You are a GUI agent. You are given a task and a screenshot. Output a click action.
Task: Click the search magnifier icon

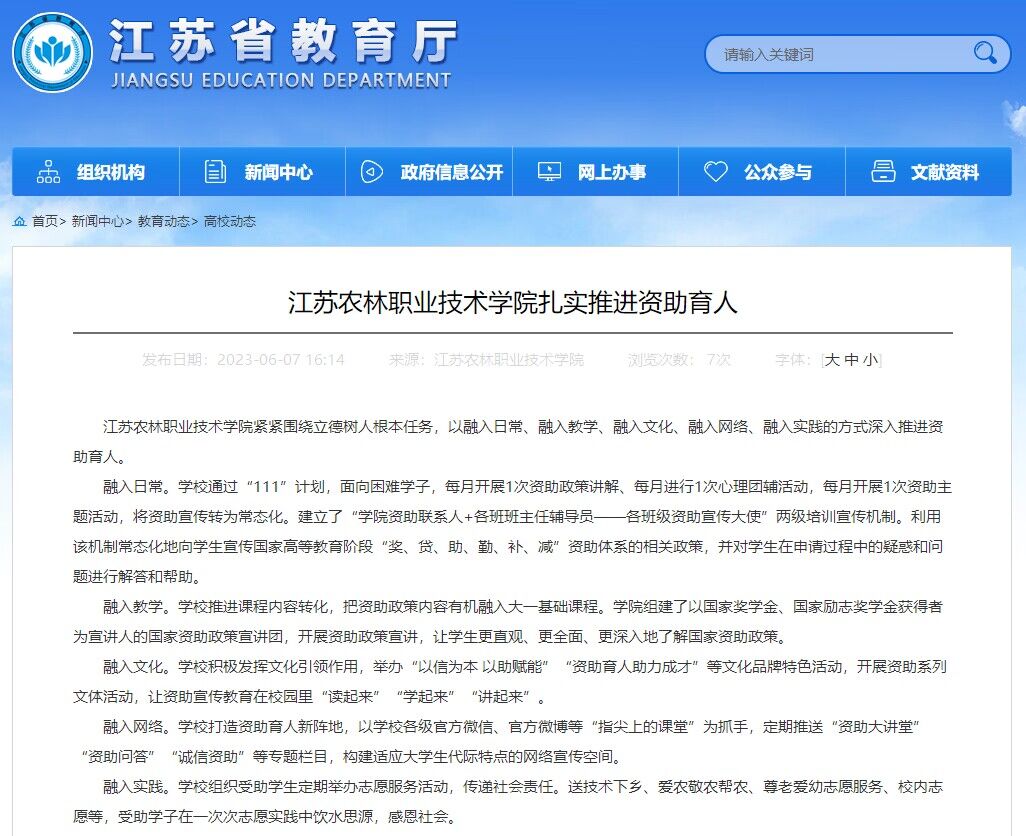pos(984,53)
